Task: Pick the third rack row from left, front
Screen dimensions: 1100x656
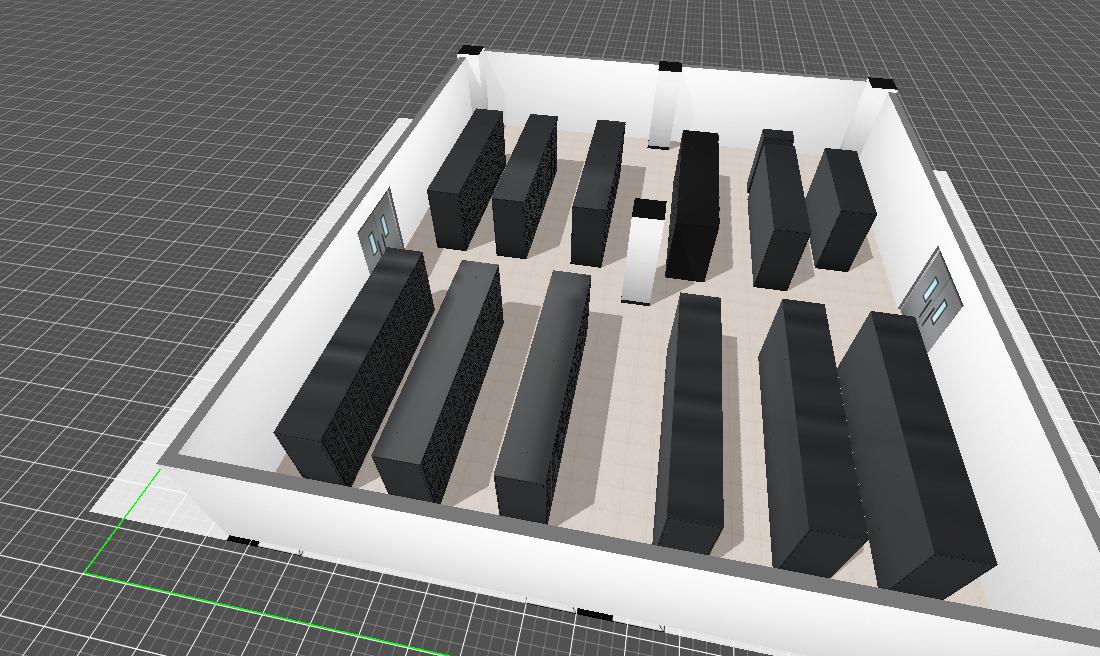Action: [545, 395]
